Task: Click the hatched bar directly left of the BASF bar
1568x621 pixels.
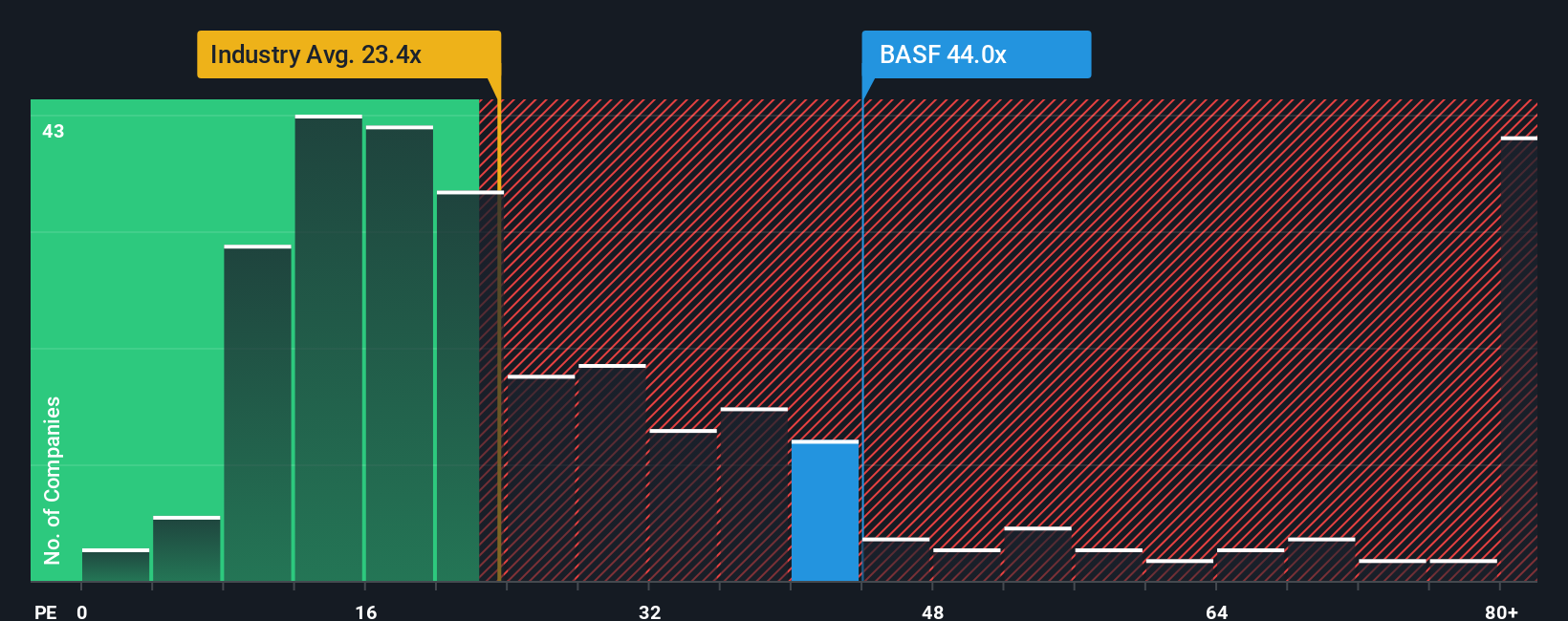Action: [x=754, y=494]
